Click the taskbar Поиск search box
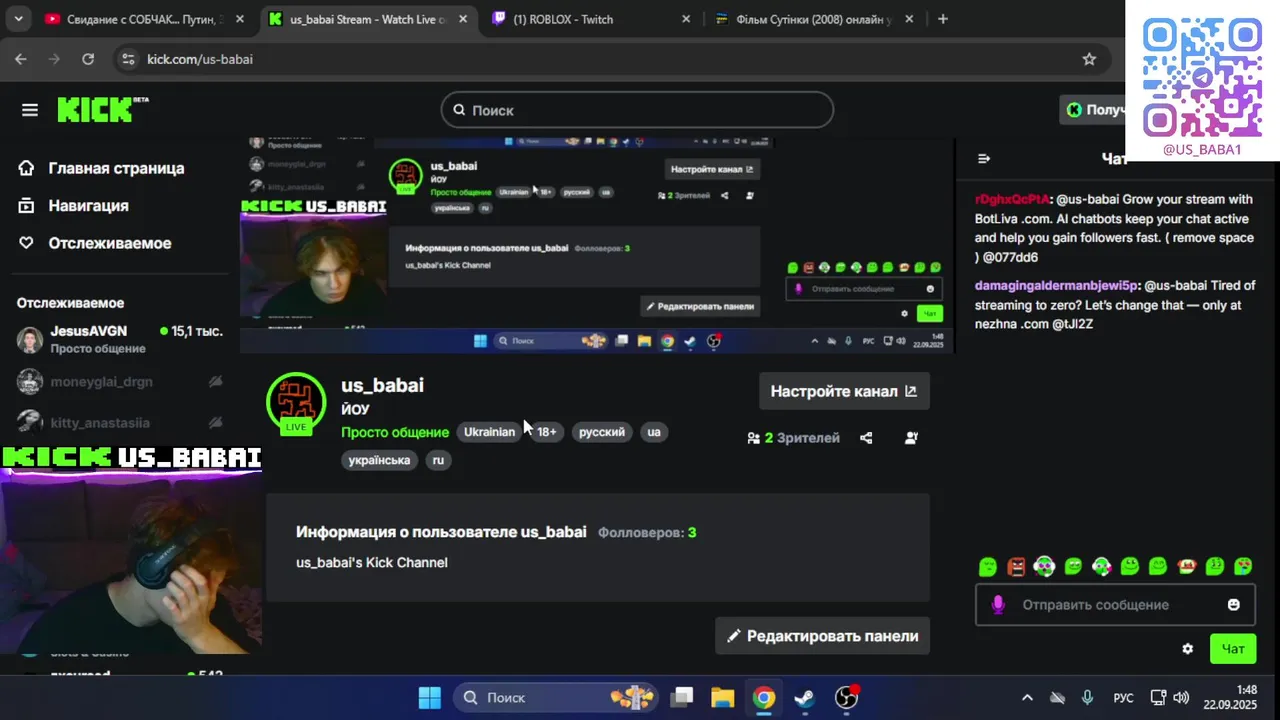 pos(556,697)
